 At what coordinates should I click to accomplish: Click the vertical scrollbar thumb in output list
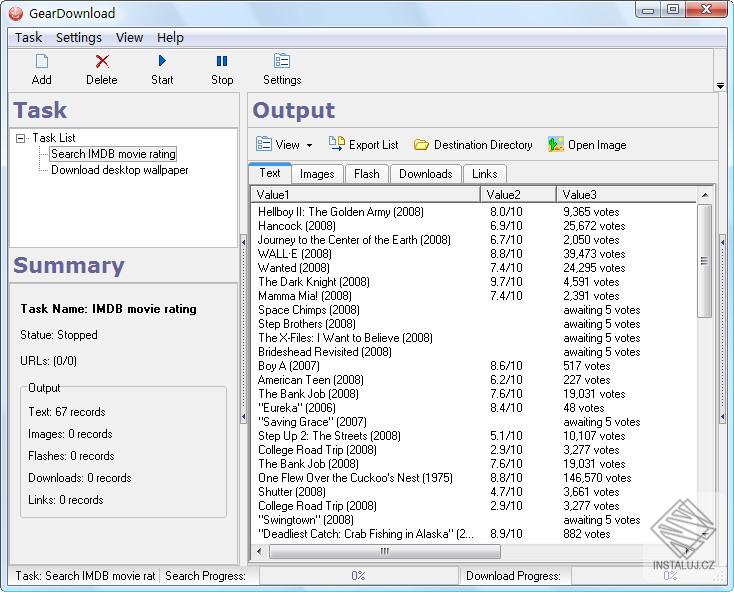[x=705, y=261]
